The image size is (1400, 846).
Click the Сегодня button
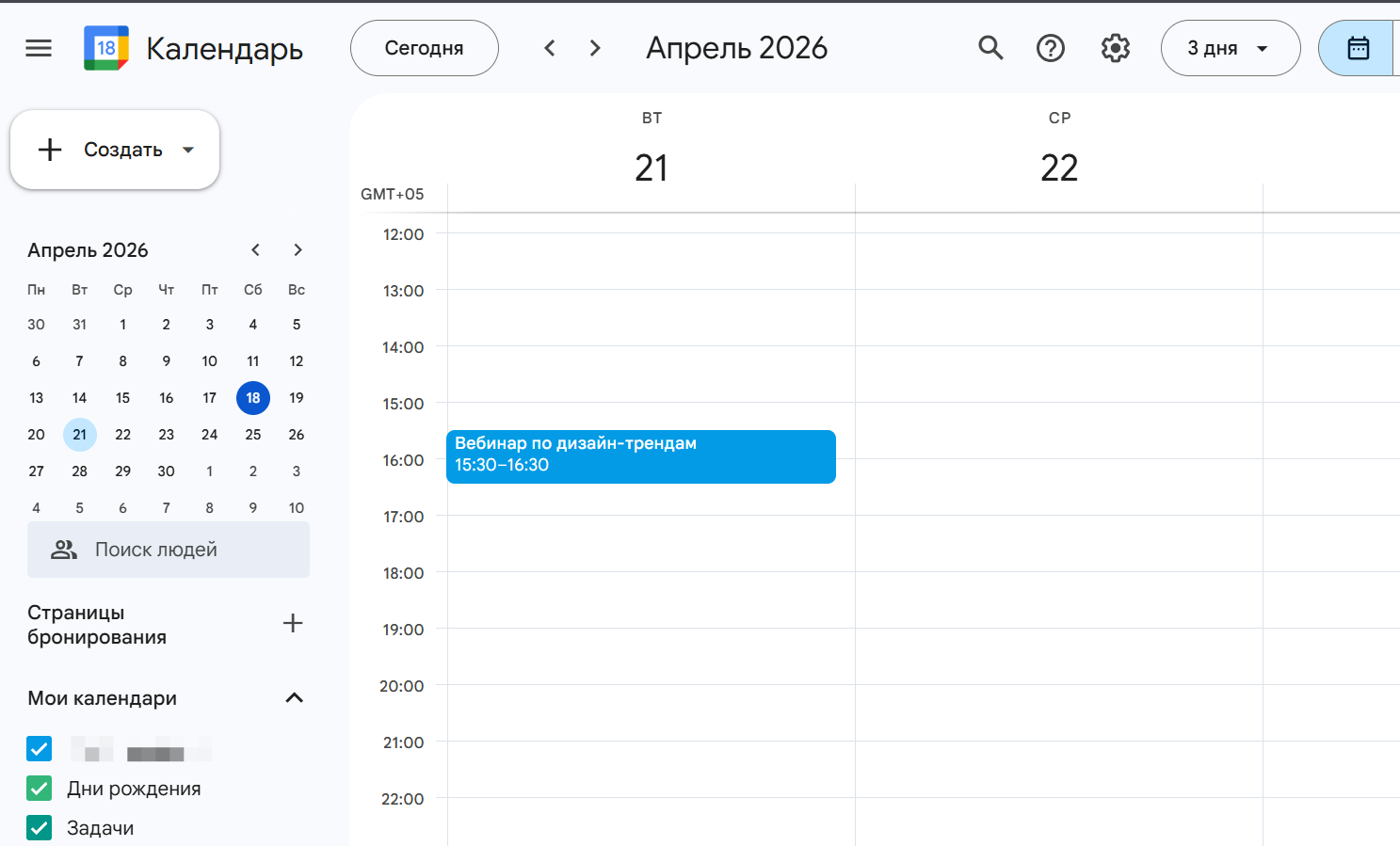[x=425, y=48]
